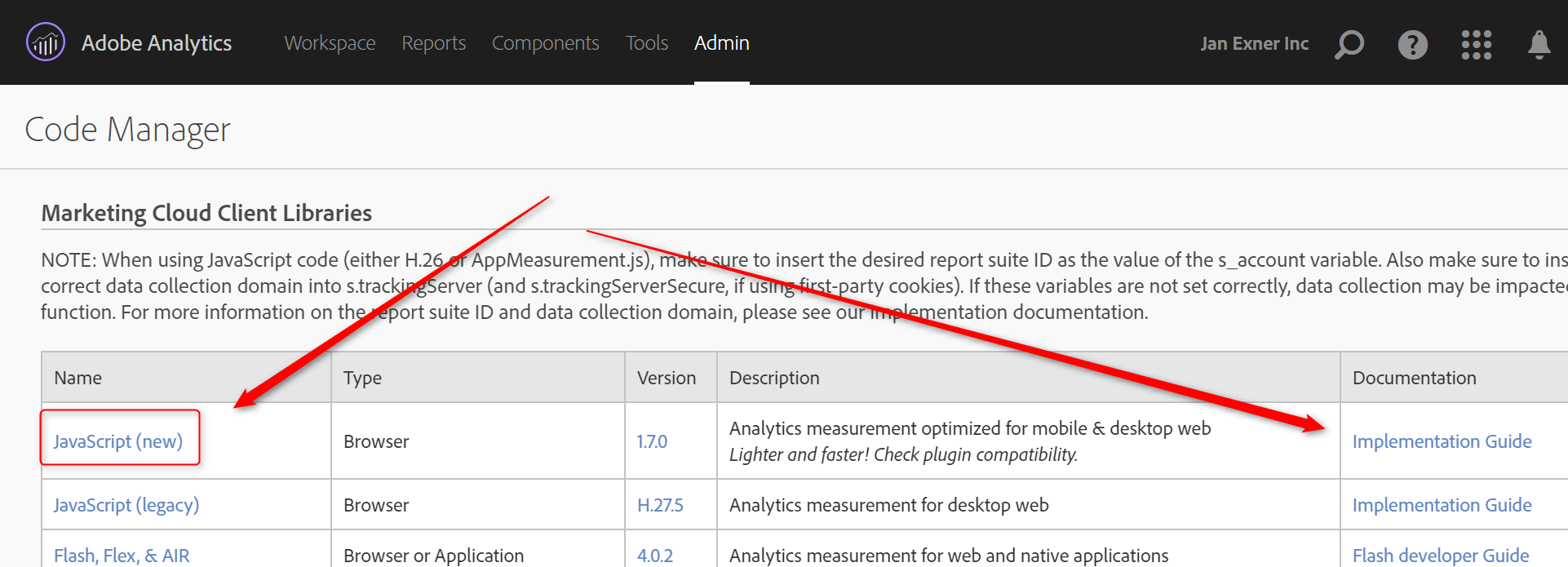1568x567 pixels.
Task: Open the Workspace menu
Action: pos(330,43)
